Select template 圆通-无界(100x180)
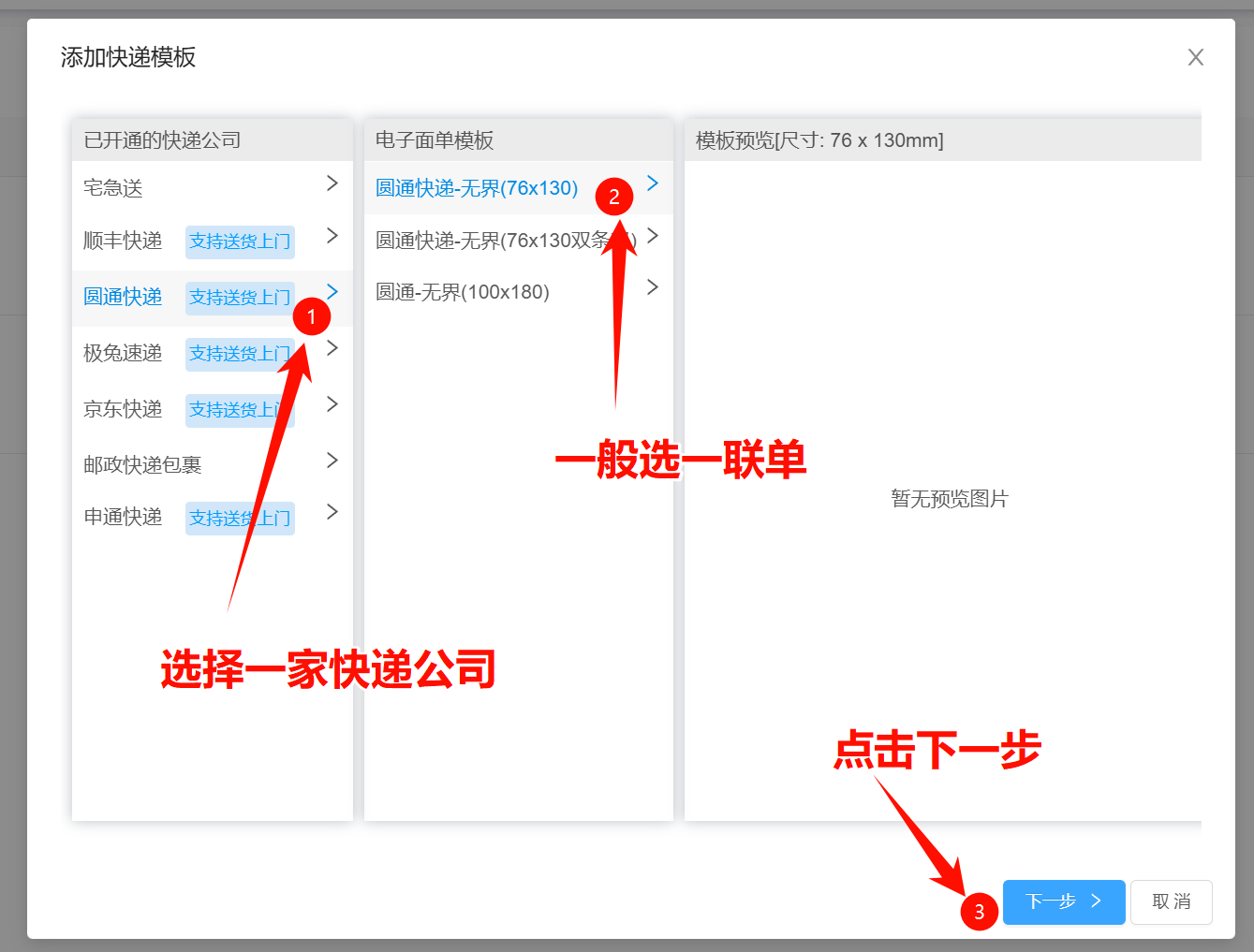The width and height of the screenshot is (1254, 952). click(462, 292)
